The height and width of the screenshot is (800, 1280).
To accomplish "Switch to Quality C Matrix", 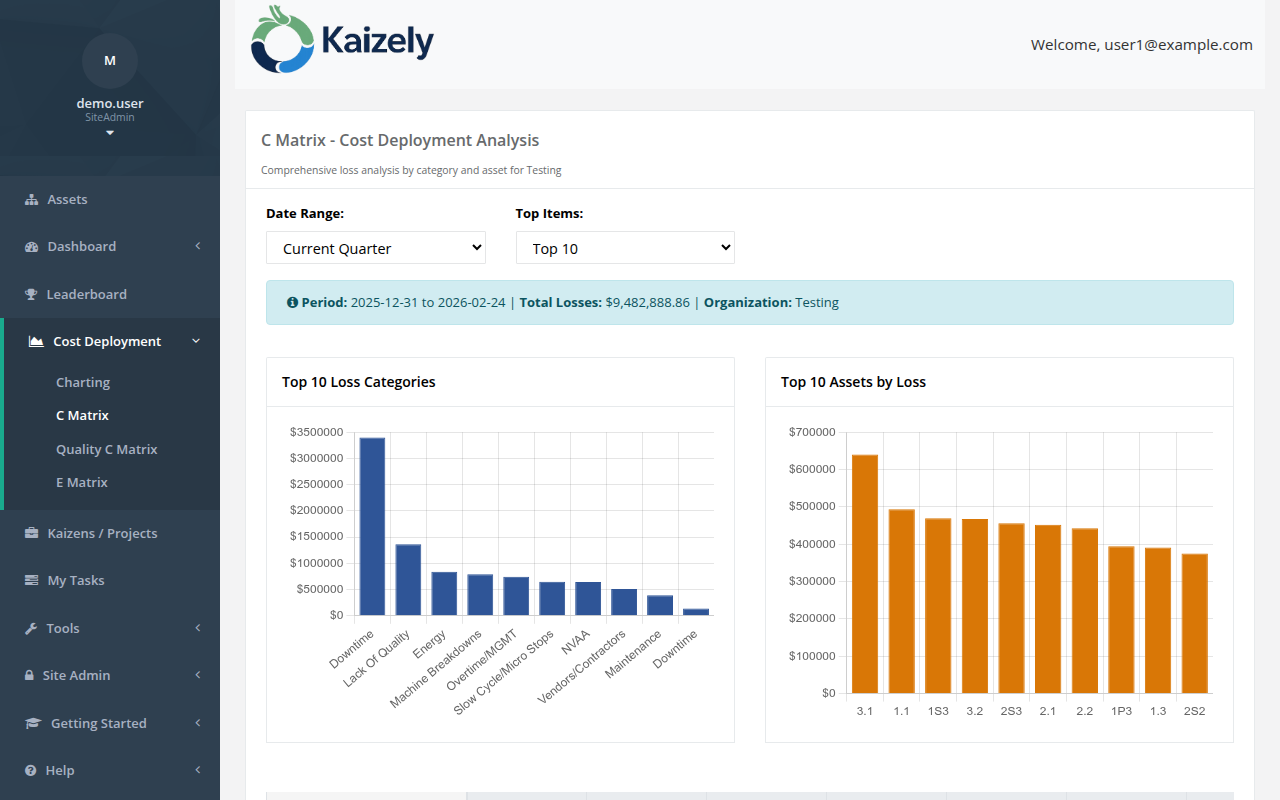I will point(107,449).
